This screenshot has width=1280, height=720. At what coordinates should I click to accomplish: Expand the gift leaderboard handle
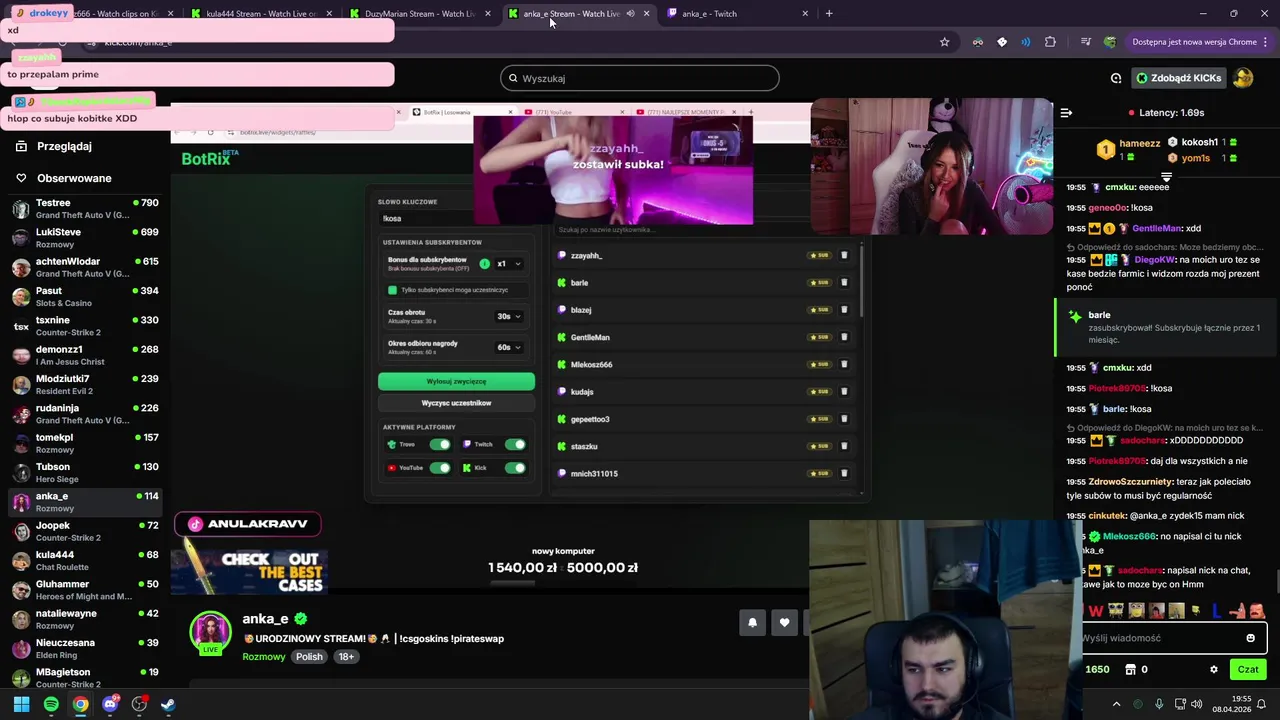pos(1166,177)
